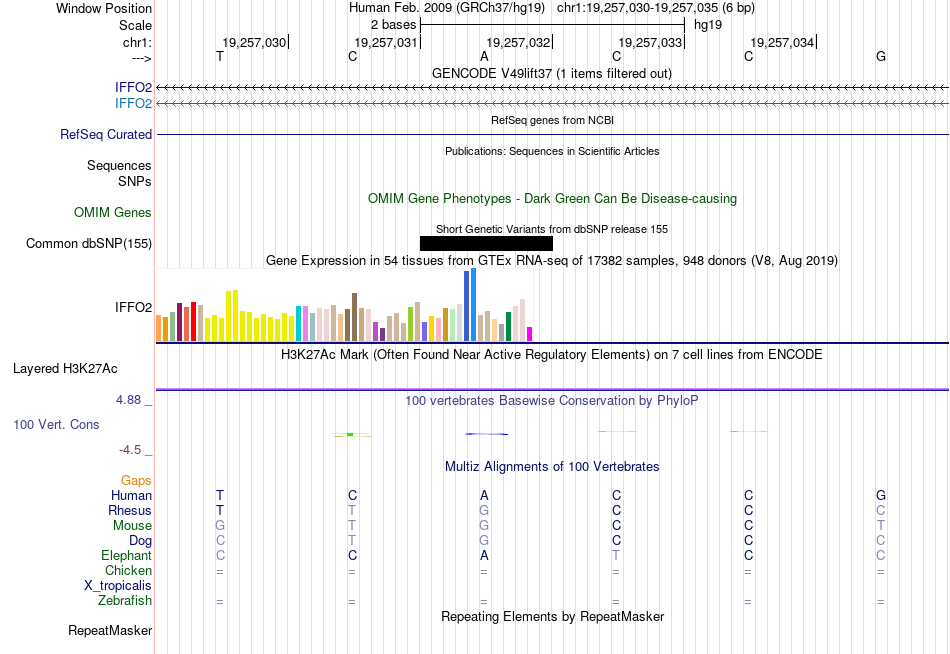Select the Dog species row label
The image size is (950, 654).
(140, 541)
